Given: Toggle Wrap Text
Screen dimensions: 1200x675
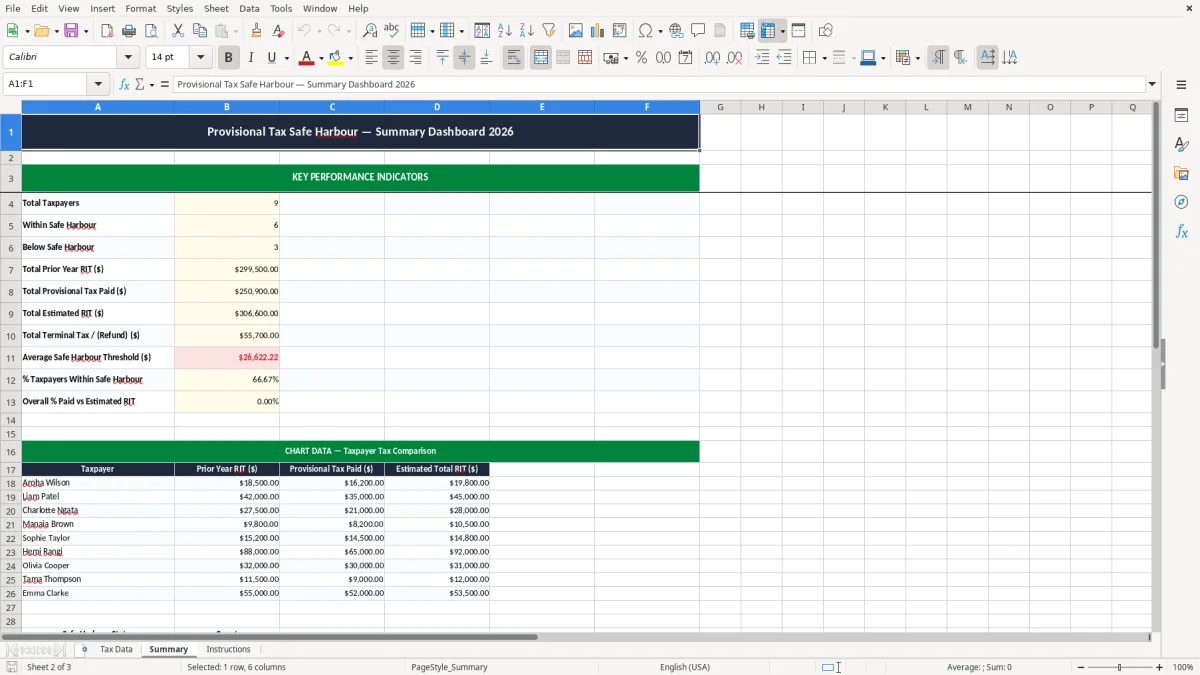Looking at the screenshot, I should click(514, 58).
